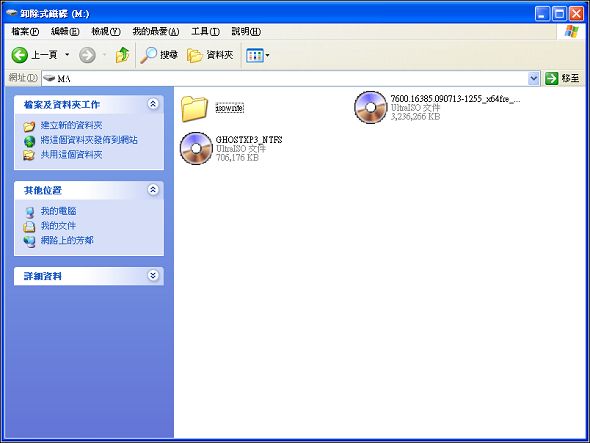Expand the address bar dropdown

534,78
